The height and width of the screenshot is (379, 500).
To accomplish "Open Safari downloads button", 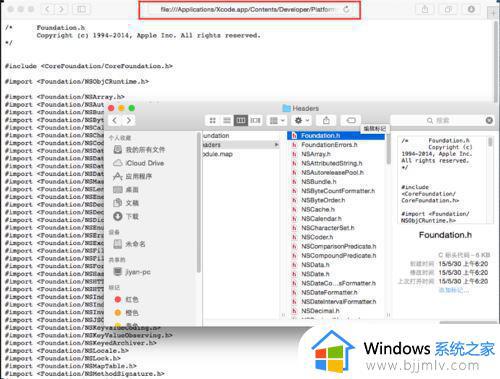I will (471, 9).
